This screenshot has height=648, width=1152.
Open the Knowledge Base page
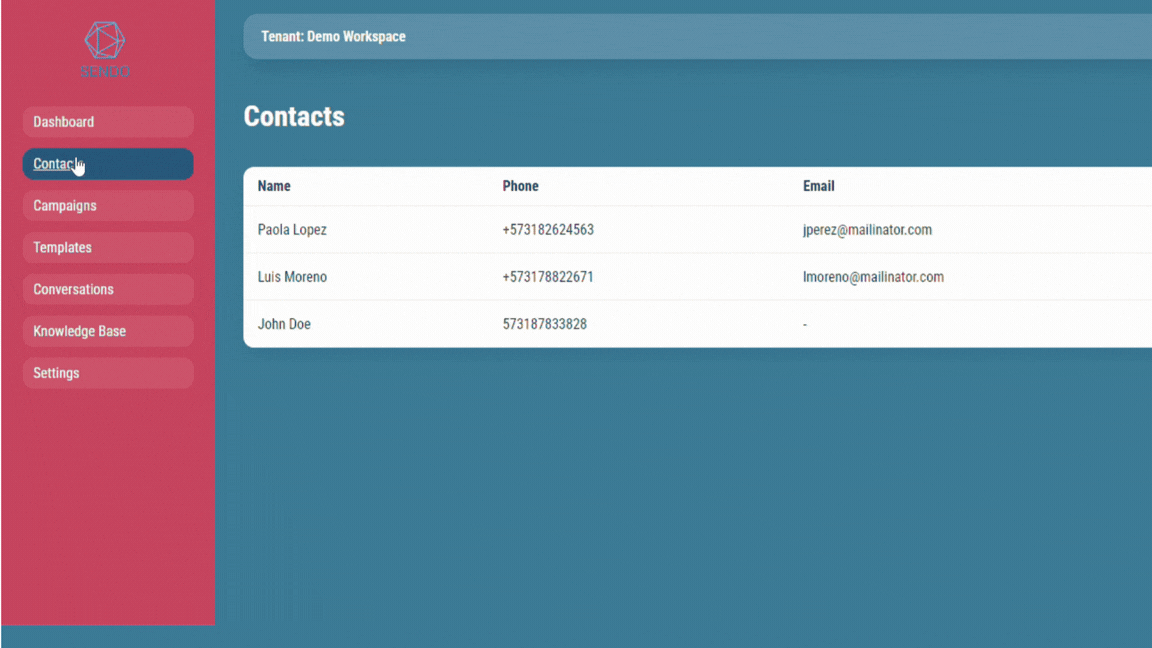pos(108,331)
